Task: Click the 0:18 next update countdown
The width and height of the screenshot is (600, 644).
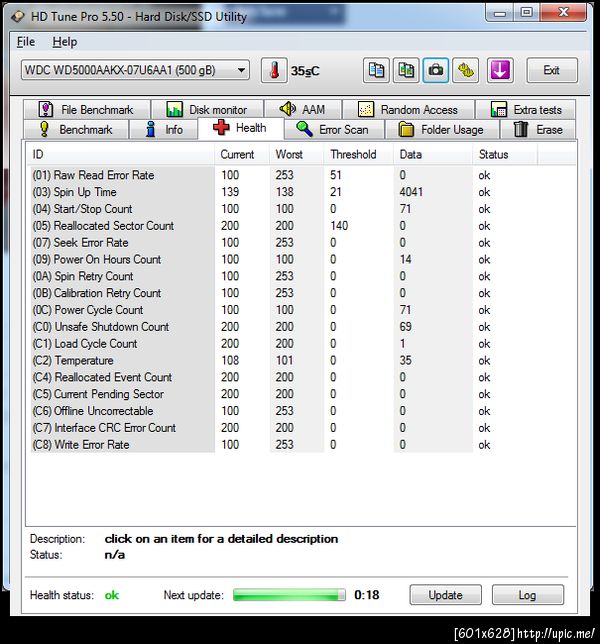Action: (367, 595)
